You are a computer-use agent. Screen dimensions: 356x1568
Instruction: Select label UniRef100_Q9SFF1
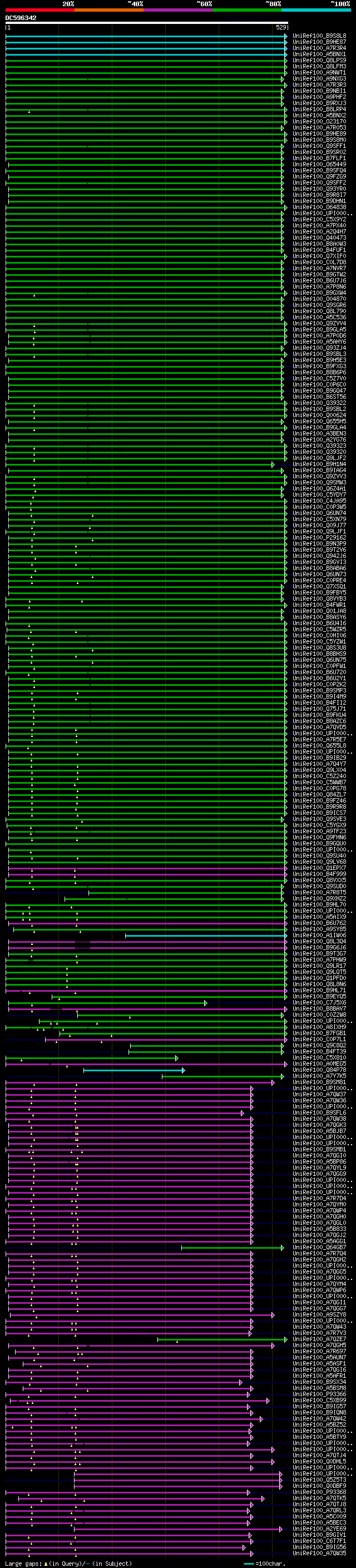point(319,146)
